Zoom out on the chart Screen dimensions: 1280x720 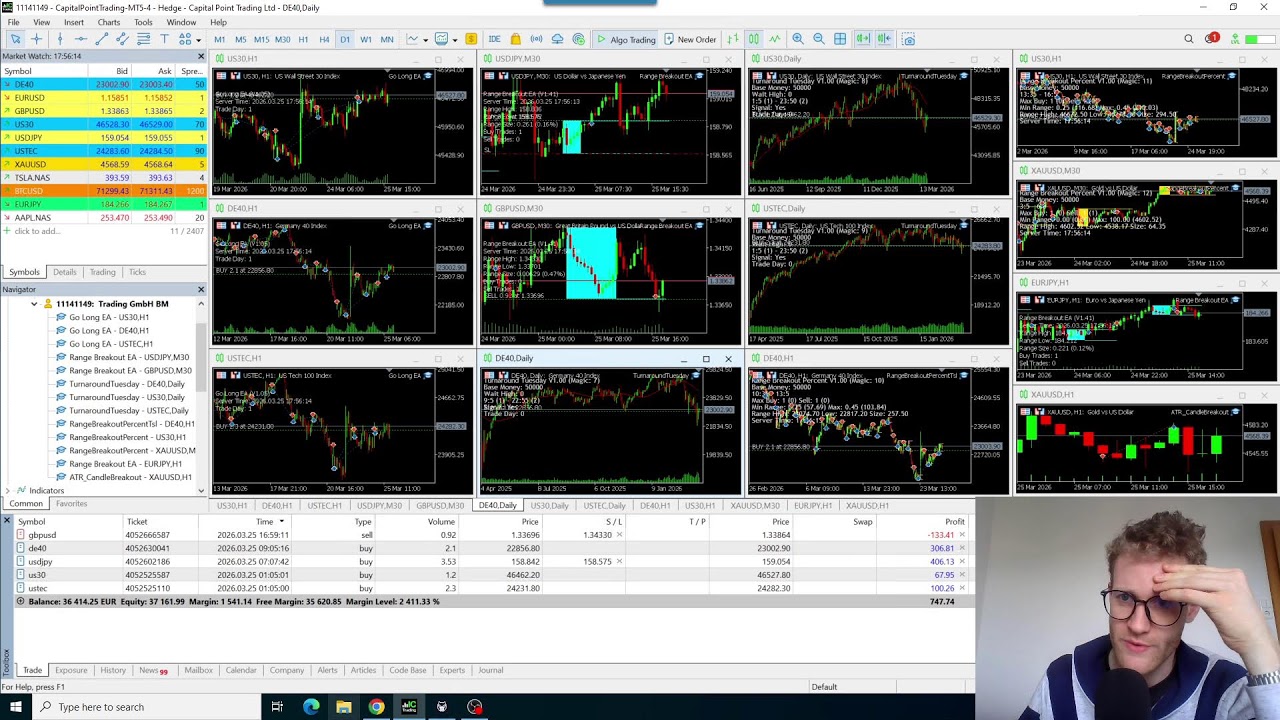[x=819, y=39]
